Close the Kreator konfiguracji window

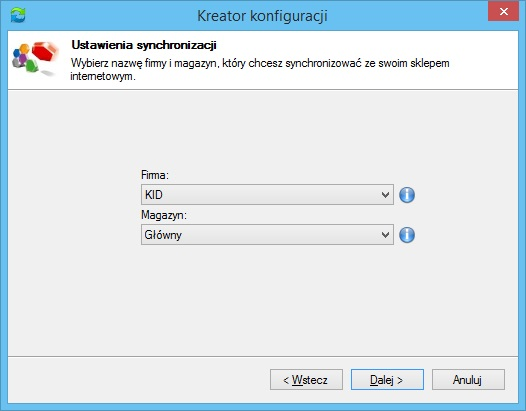point(504,12)
